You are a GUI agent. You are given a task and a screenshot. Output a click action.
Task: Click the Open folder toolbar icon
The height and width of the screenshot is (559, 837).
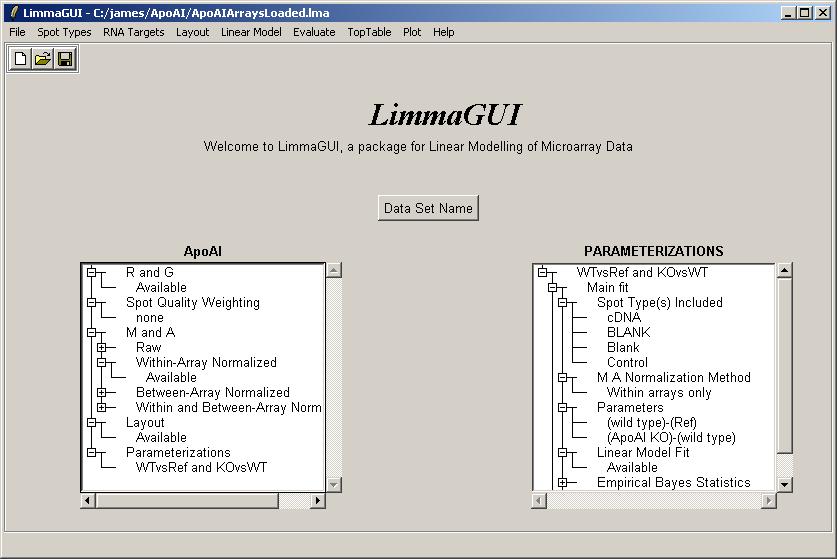click(x=43, y=59)
